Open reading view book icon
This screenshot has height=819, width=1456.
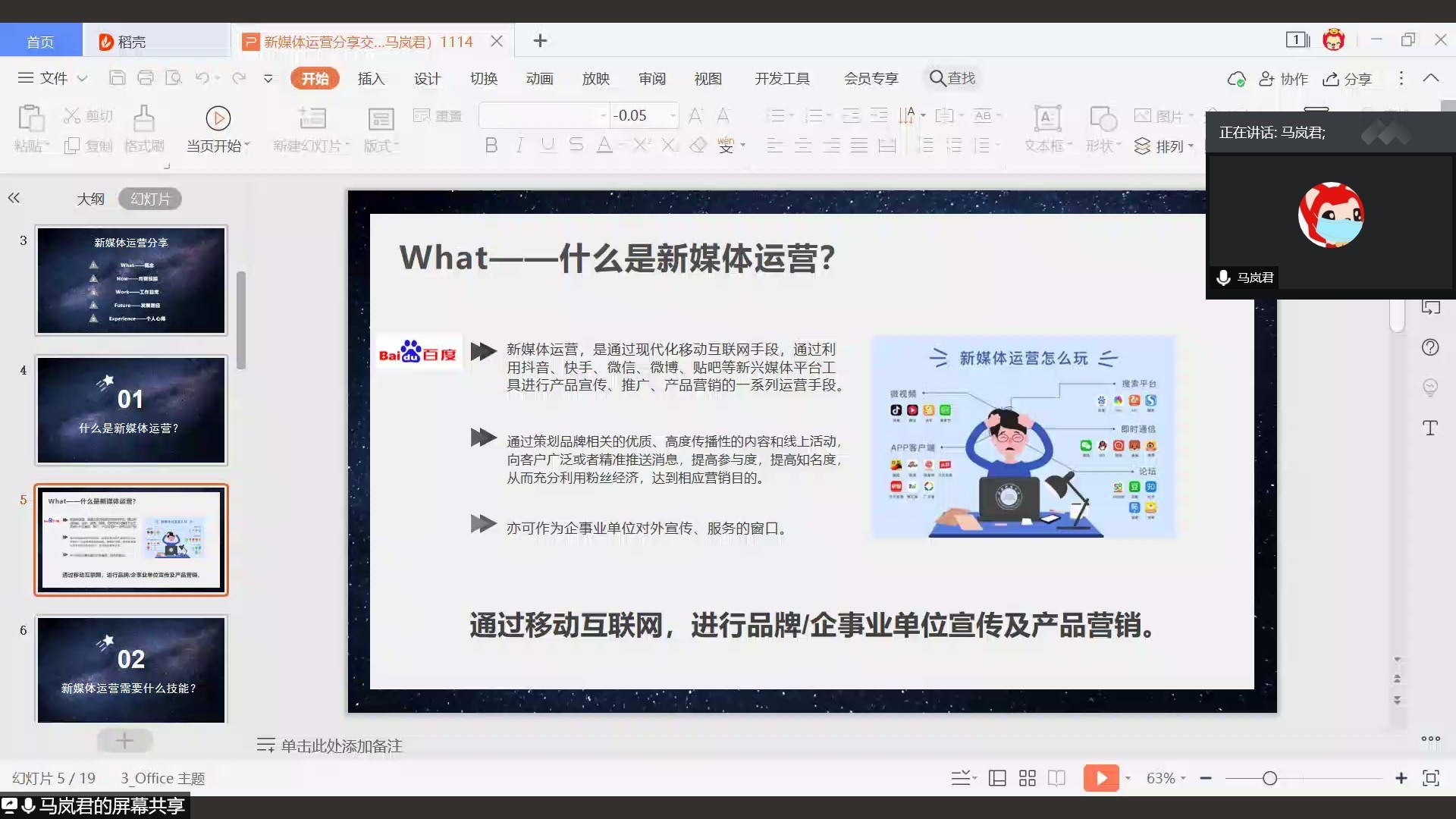pyautogui.click(x=1056, y=778)
